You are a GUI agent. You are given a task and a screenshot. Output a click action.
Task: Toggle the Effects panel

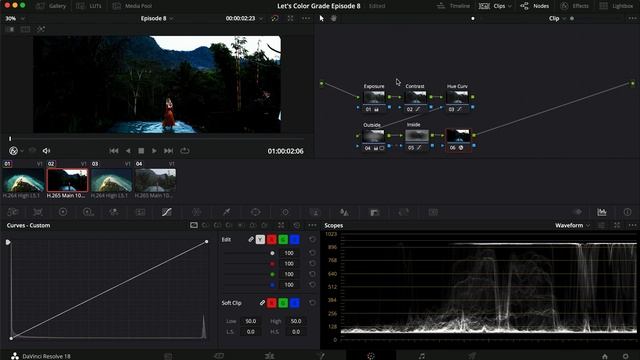(574, 6)
